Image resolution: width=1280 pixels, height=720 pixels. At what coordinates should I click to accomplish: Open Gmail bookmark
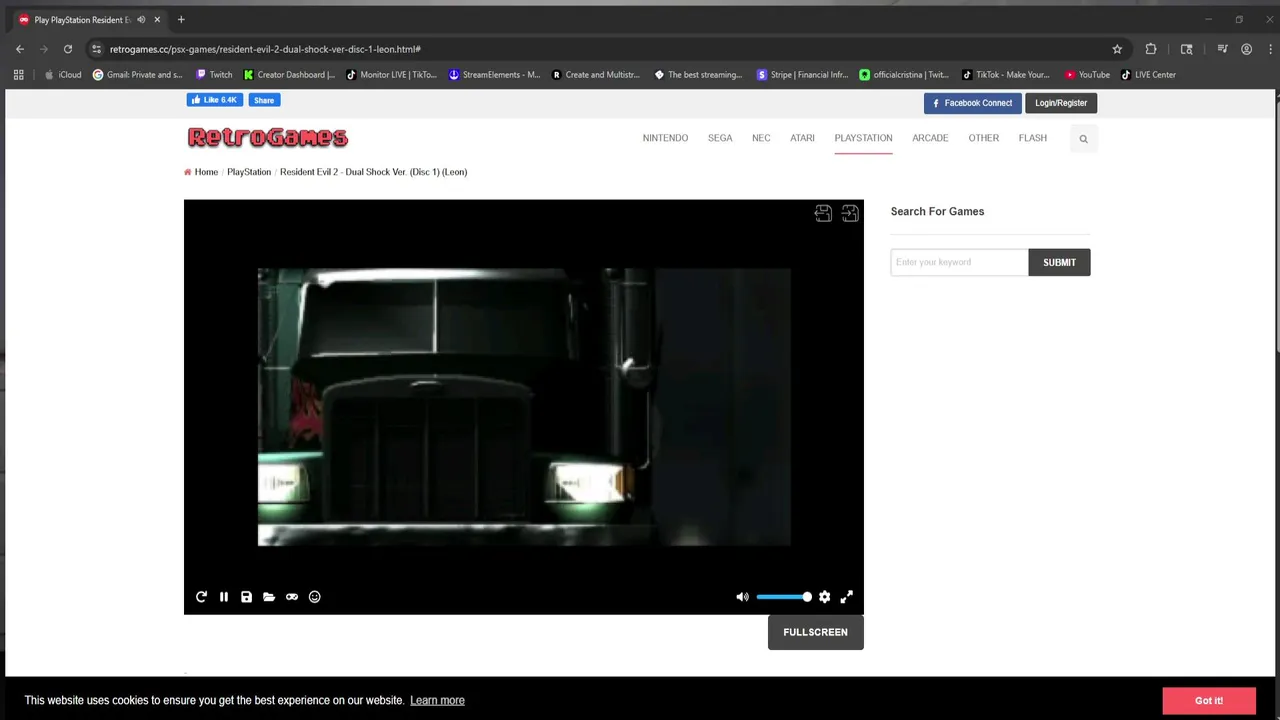138,75
